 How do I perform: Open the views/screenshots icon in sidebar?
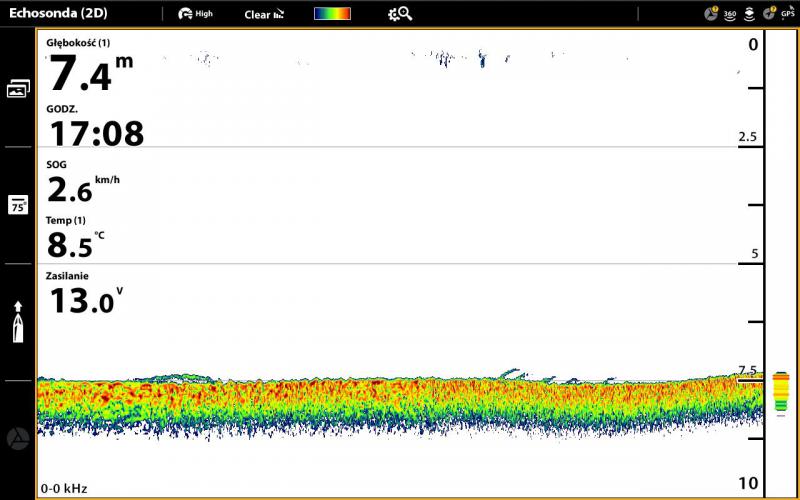[x=18, y=89]
